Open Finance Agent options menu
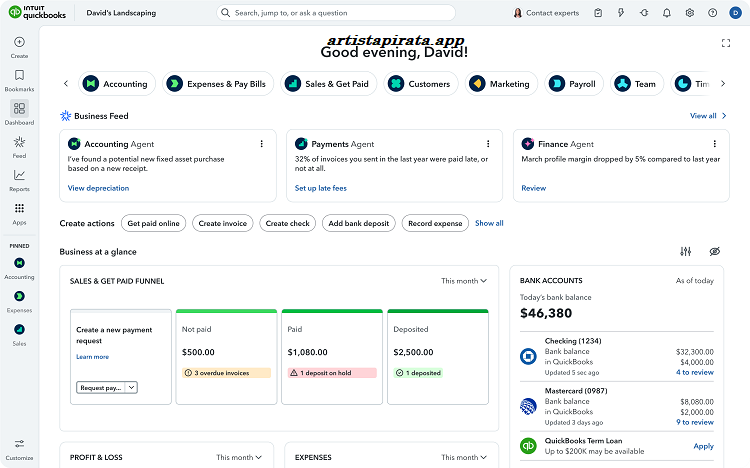This screenshot has width=750, height=468. click(715, 144)
